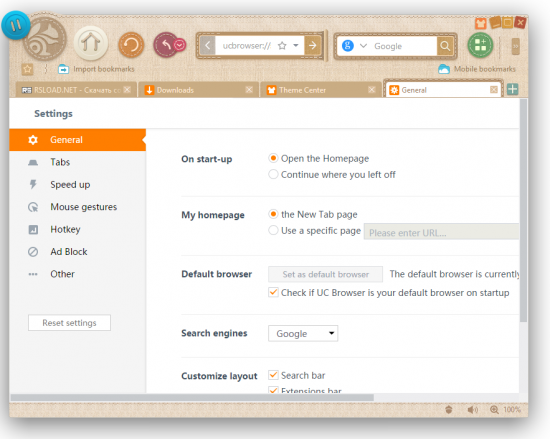Open a new tab with plus button
The width and height of the screenshot is (550, 439).
pyautogui.click(x=512, y=89)
